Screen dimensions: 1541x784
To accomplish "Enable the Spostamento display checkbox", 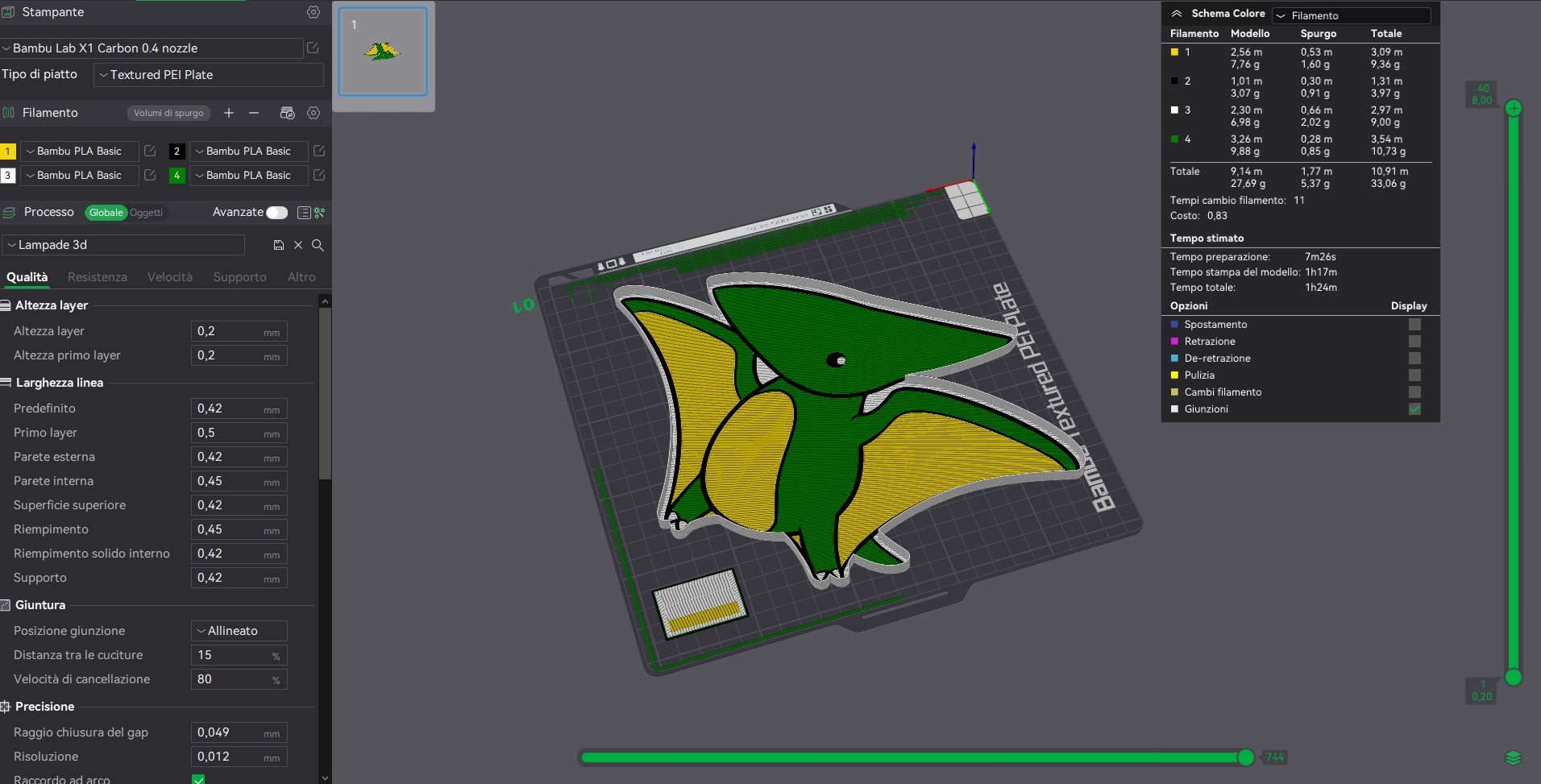I will (1414, 324).
